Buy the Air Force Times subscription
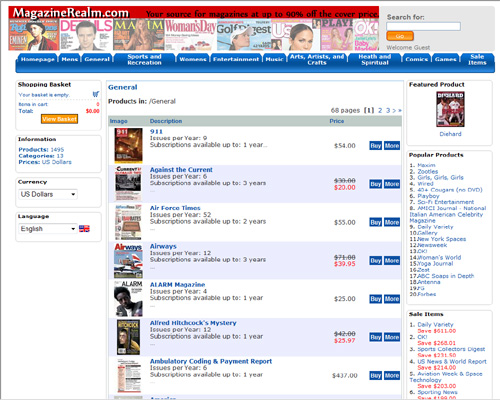The image size is (500, 400). (x=375, y=222)
